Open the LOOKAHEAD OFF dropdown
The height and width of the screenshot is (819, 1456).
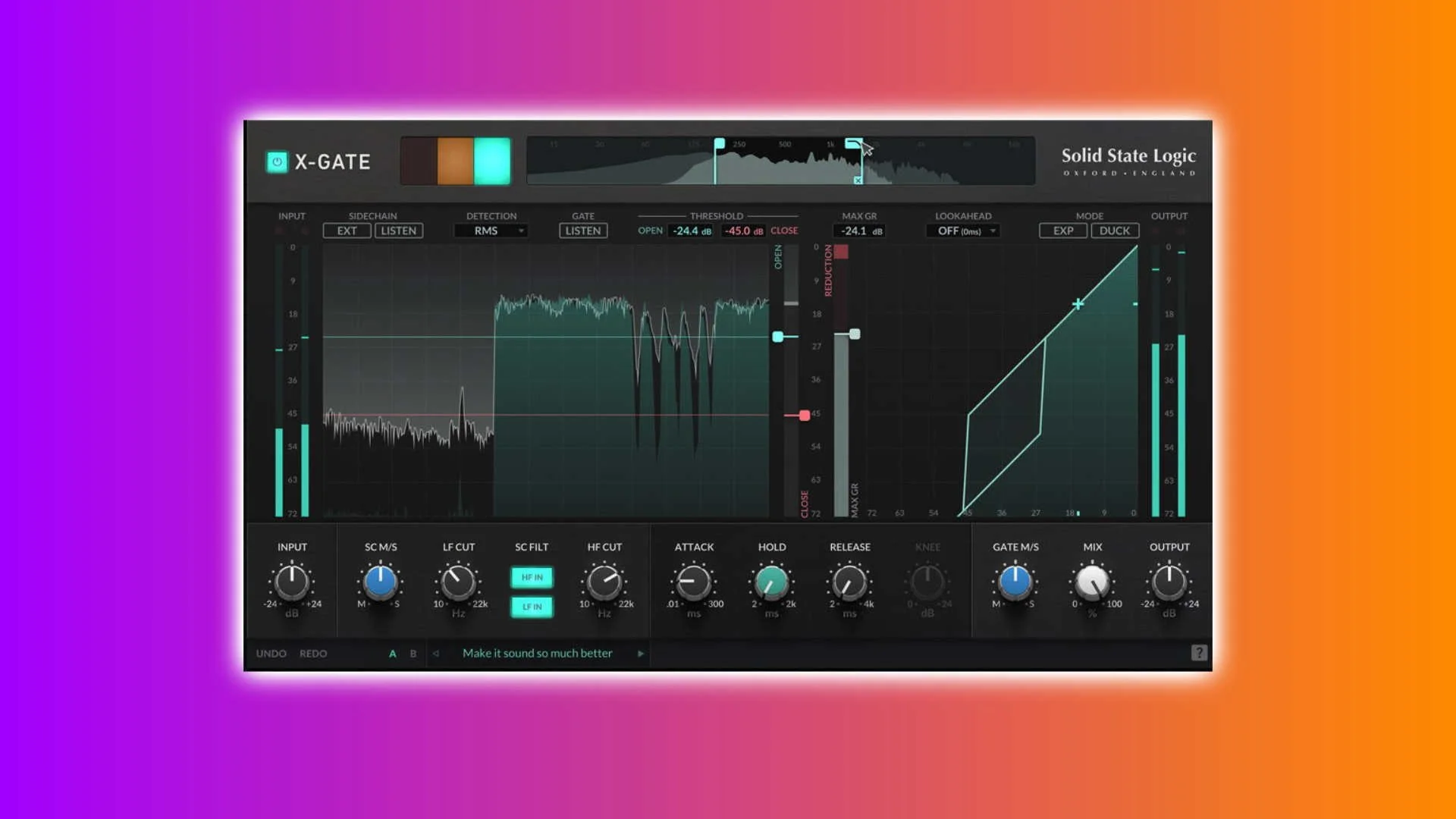tap(962, 231)
